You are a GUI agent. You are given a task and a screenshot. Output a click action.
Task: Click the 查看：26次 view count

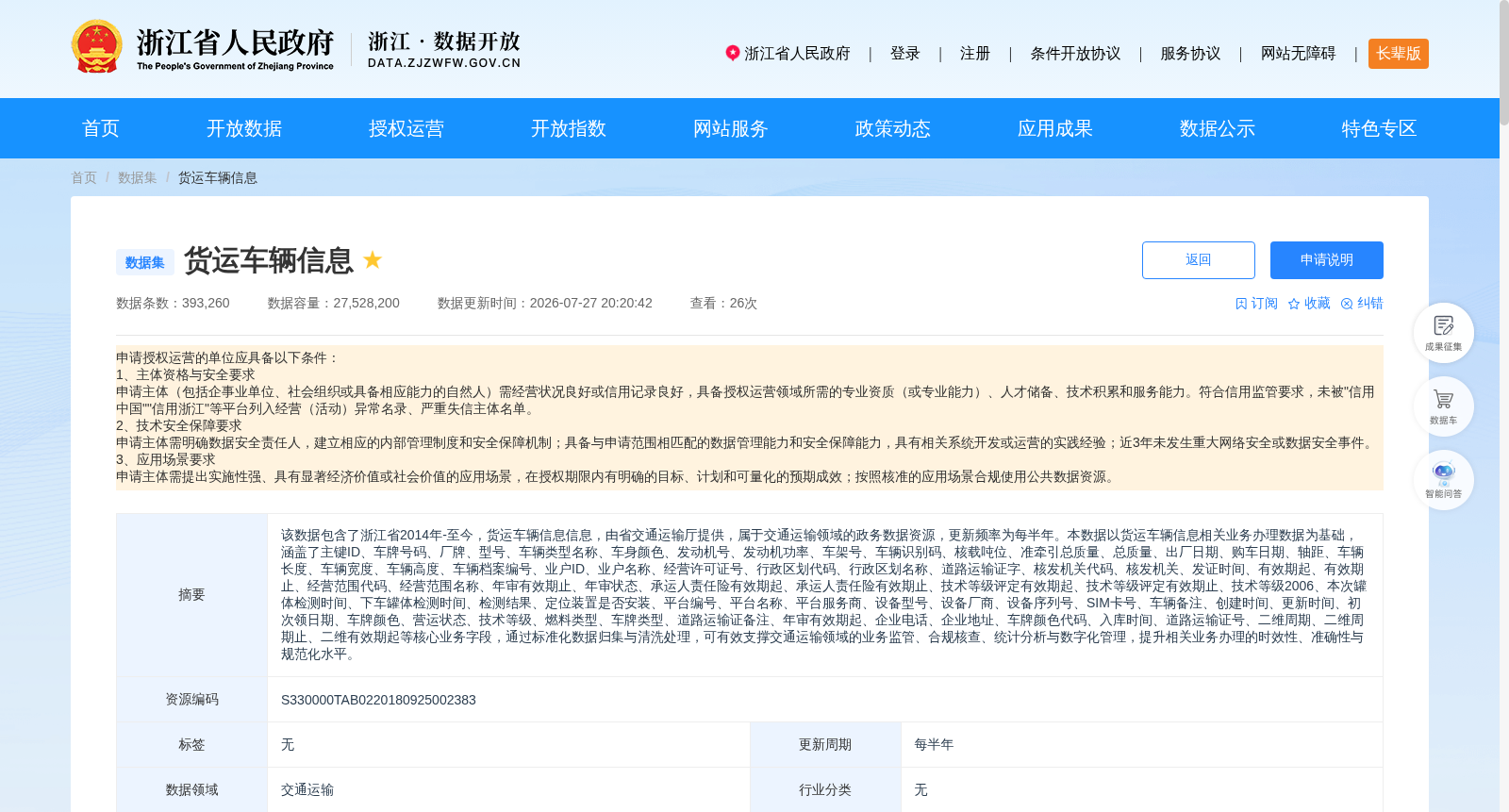723,304
